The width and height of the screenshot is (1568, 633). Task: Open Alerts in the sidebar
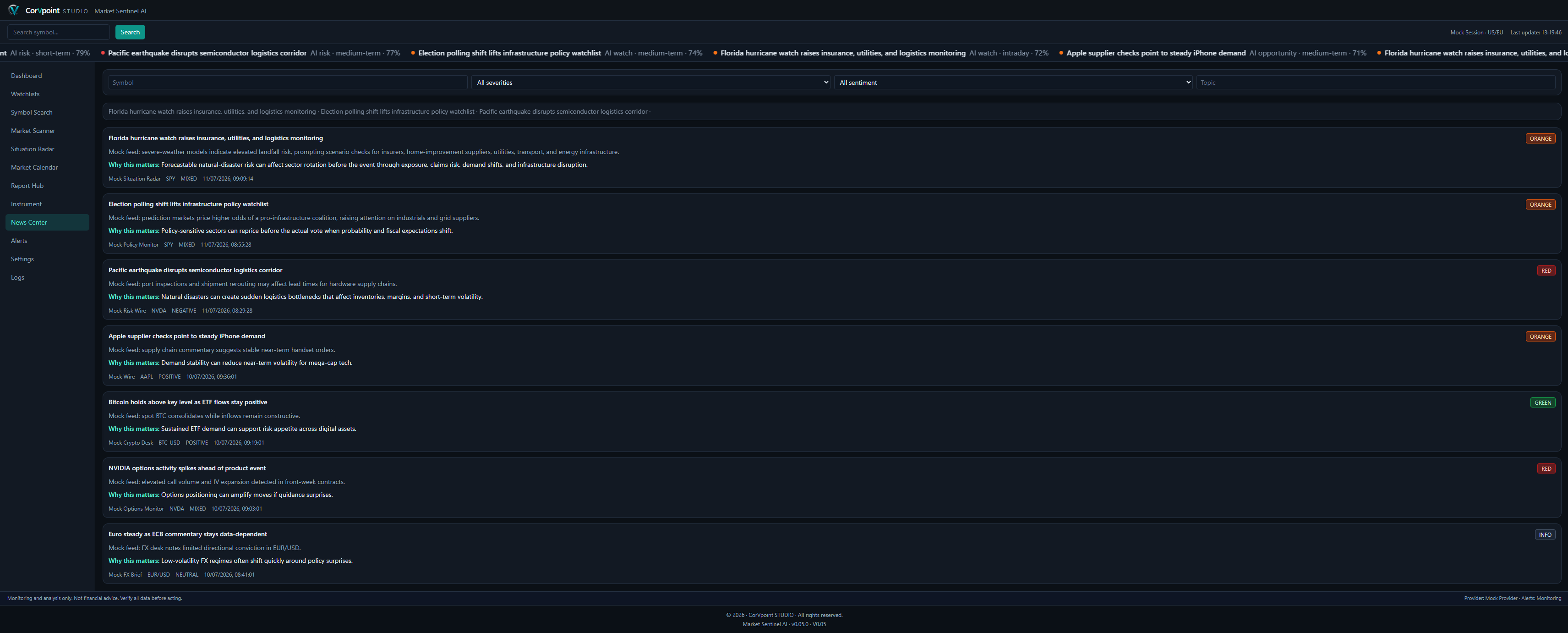pyautogui.click(x=48, y=241)
